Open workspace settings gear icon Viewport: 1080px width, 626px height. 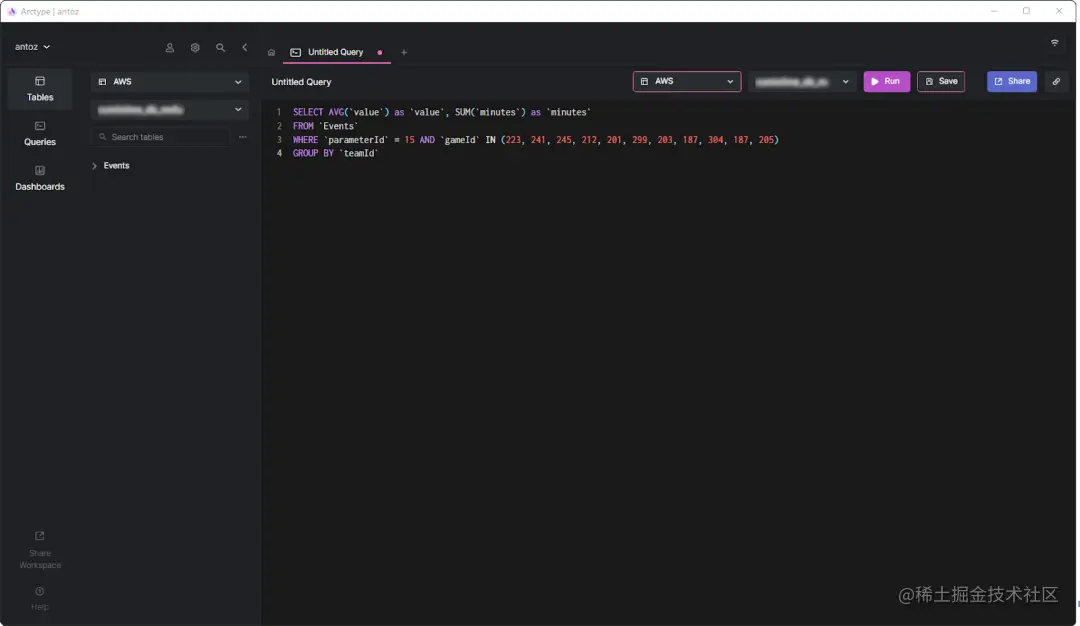195,48
